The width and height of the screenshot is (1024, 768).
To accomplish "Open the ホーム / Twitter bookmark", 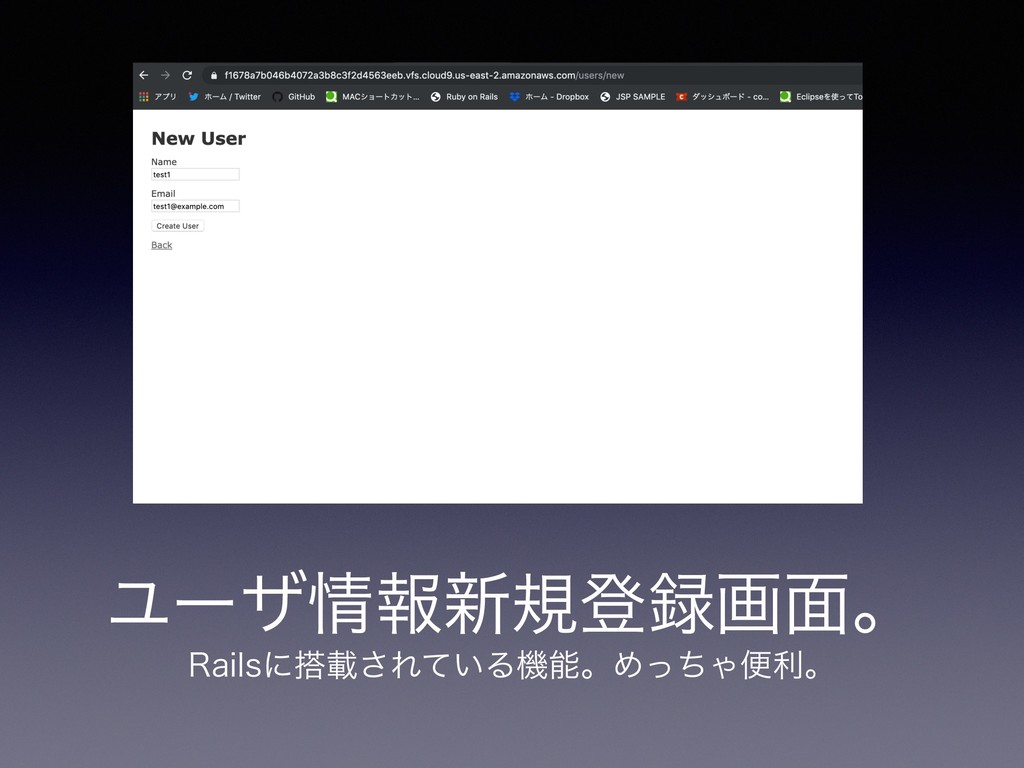I will 224,97.
